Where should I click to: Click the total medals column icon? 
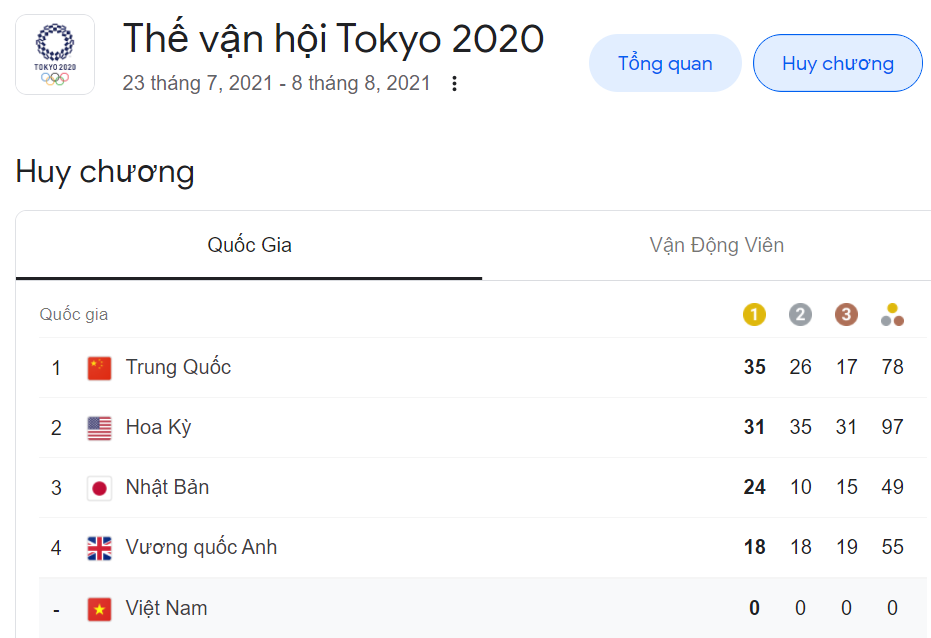click(x=892, y=315)
